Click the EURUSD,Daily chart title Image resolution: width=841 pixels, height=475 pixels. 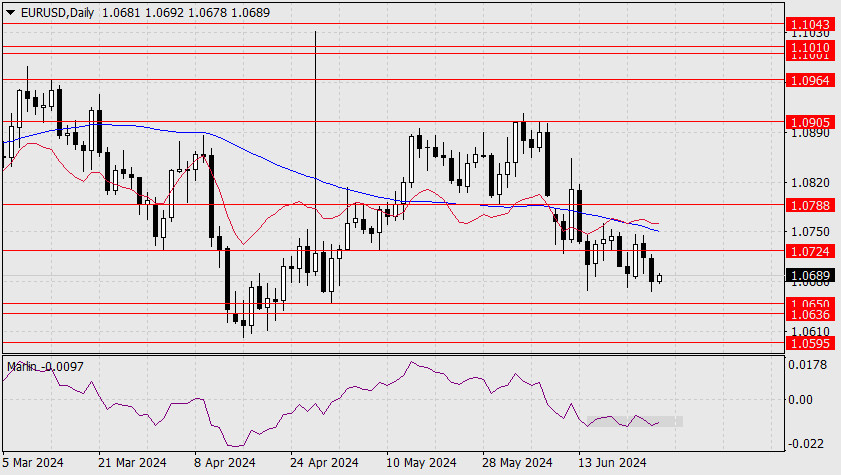[x=57, y=12]
